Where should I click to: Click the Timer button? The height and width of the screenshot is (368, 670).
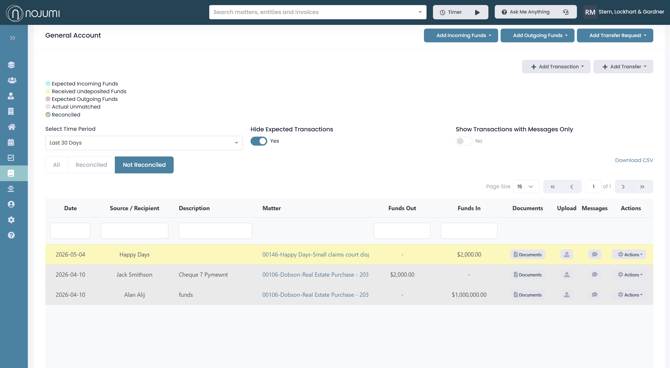tap(460, 12)
